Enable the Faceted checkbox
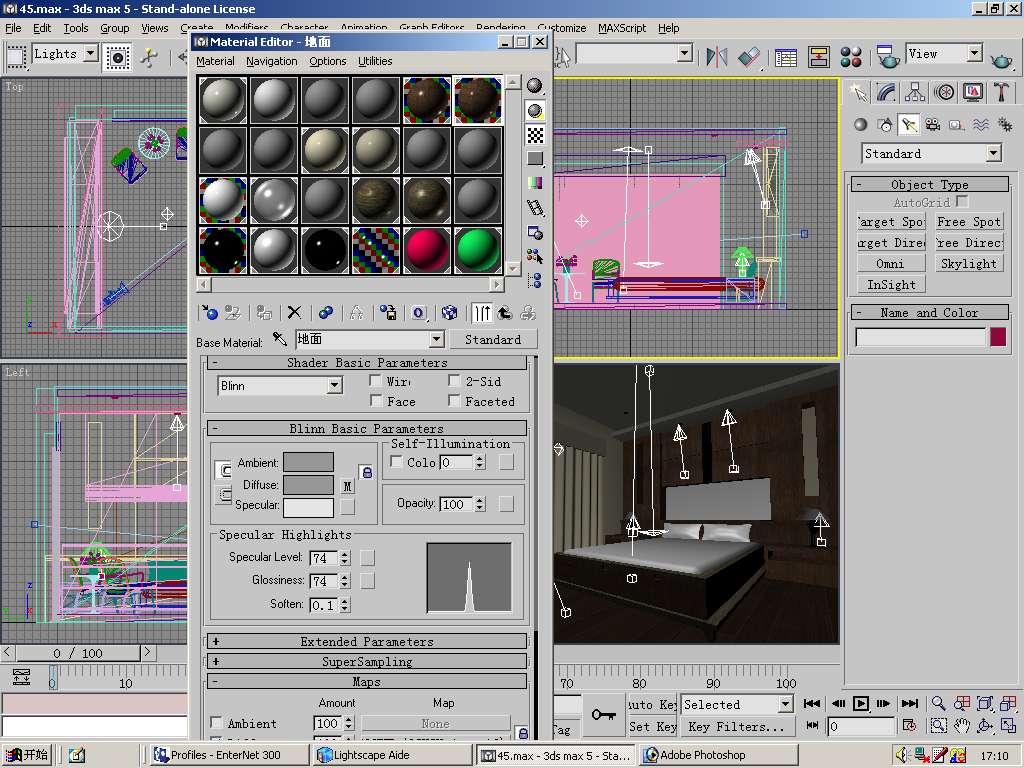Screen dimensions: 1024x768 [455, 401]
